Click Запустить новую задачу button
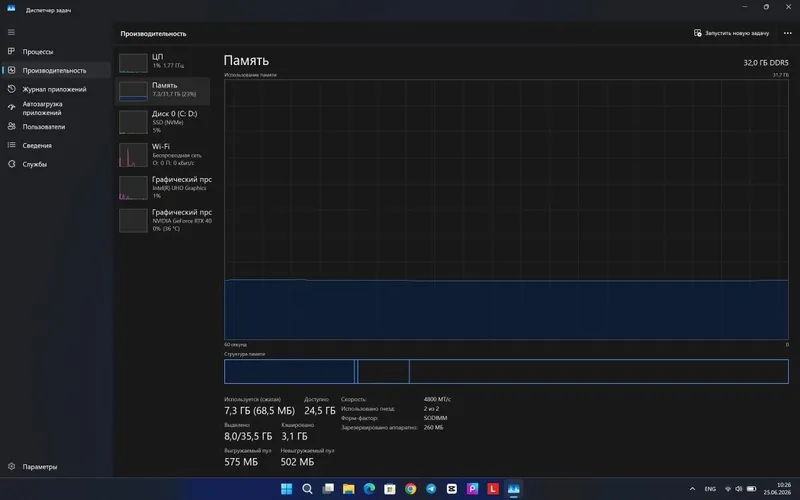Screen dimensions: 800x500 pos(731,33)
